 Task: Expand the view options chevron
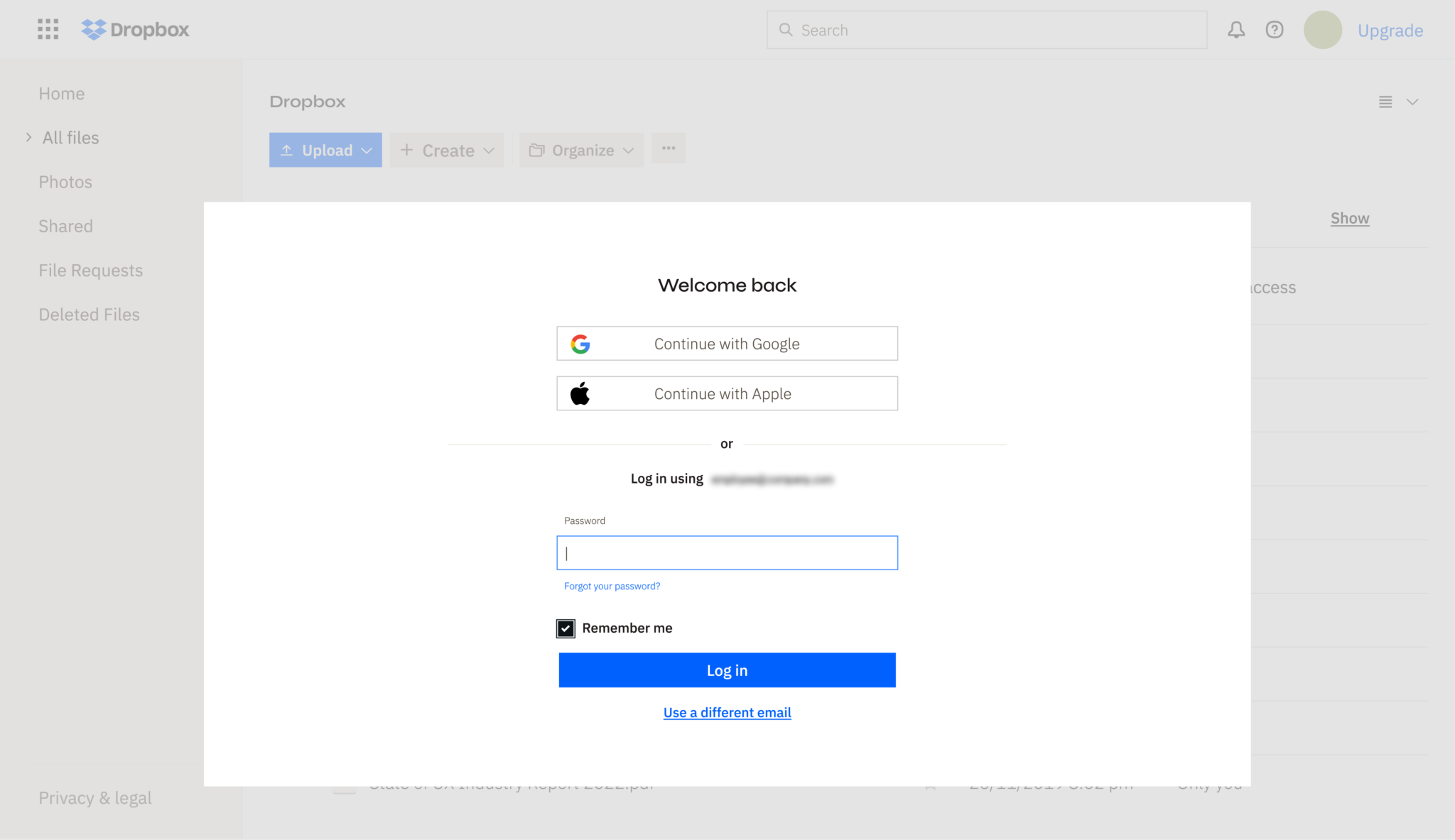[x=1412, y=102]
